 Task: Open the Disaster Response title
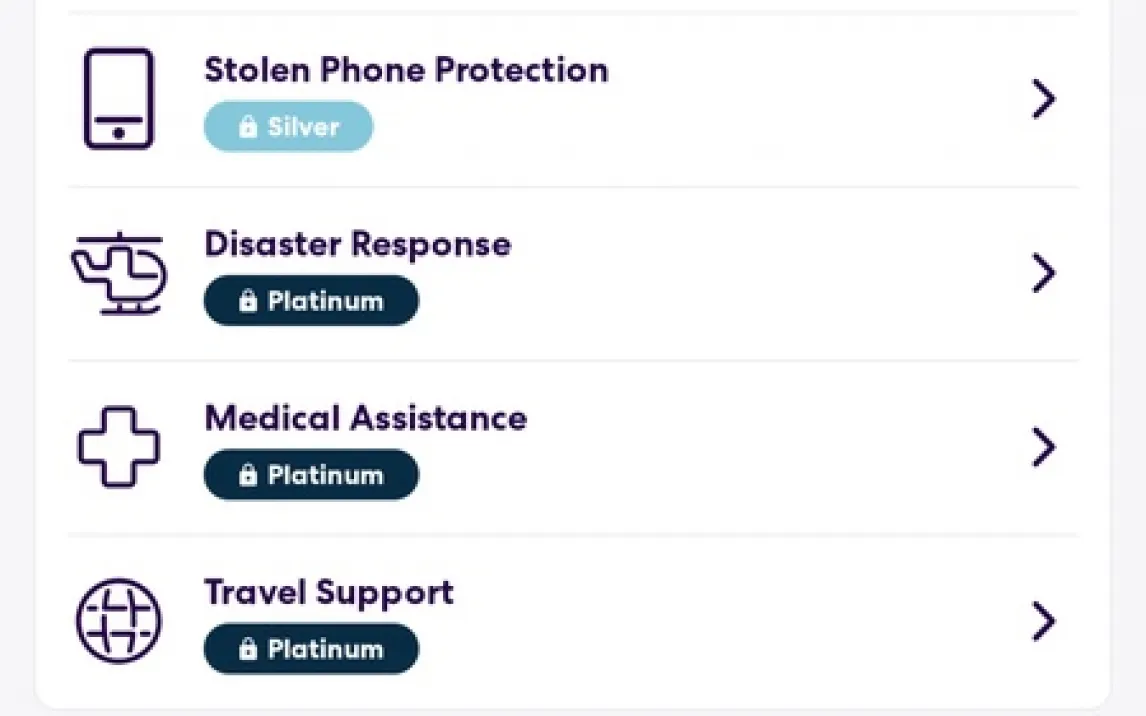[358, 244]
